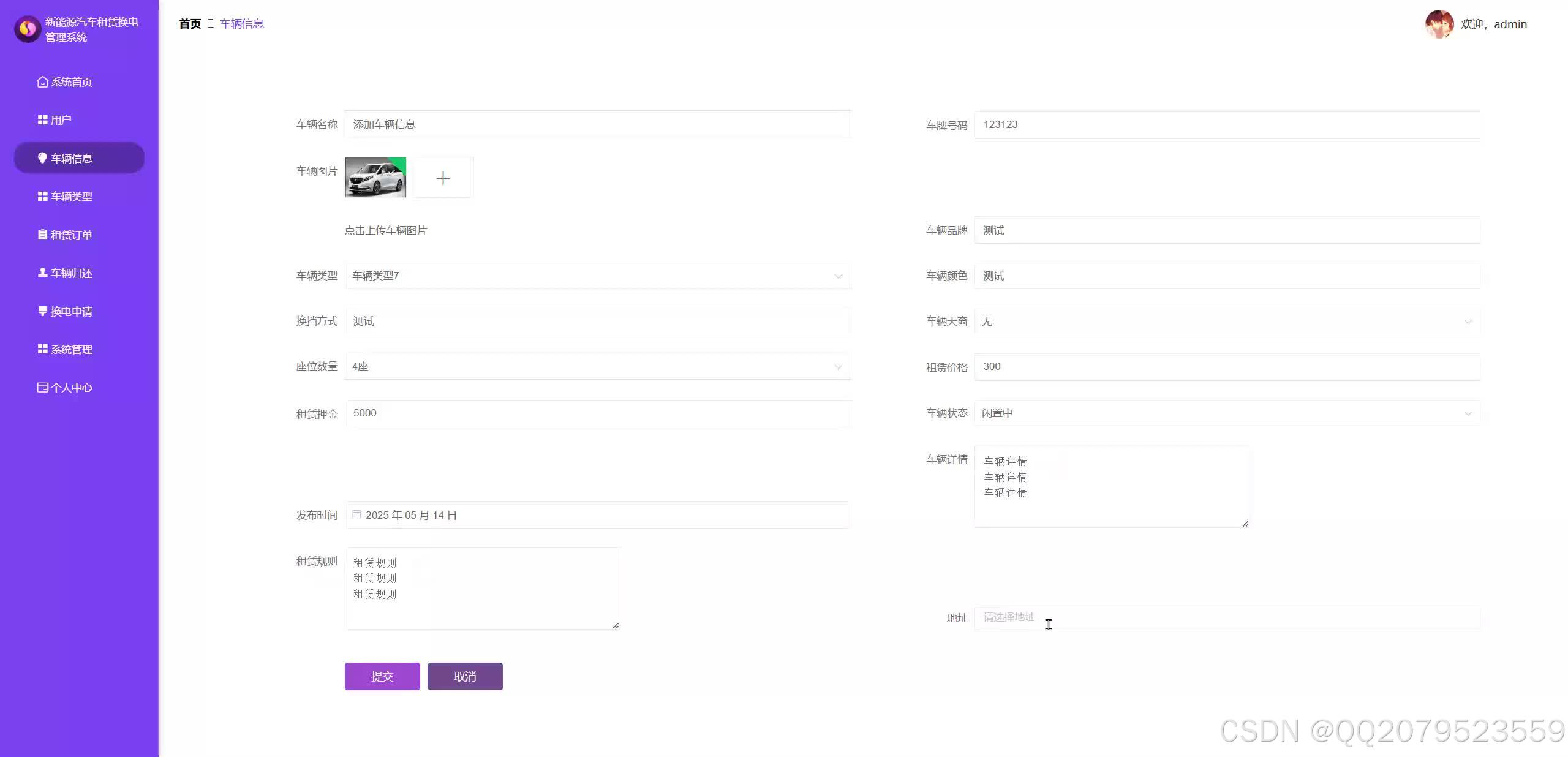Click the house icon beside 系统首页
Viewport: 1568px width, 757px height.
42,82
